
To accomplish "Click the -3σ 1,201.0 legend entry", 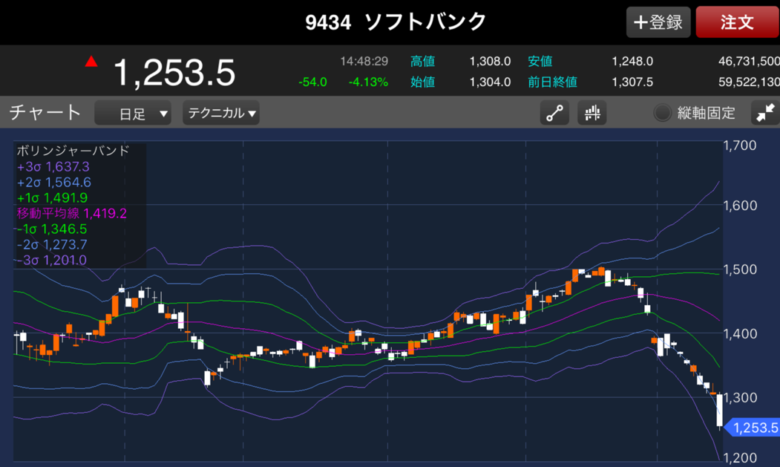I will click(52, 260).
